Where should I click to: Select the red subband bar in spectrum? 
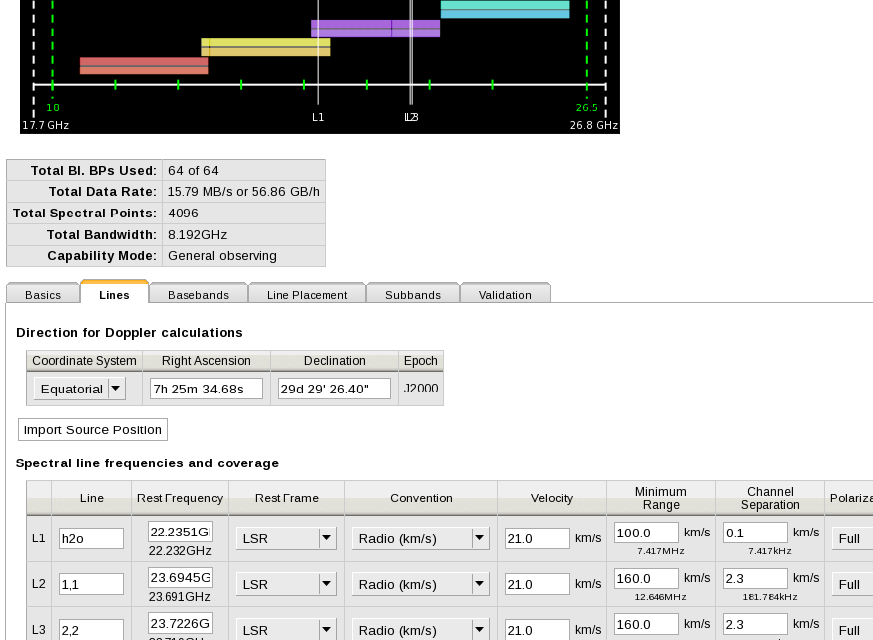[x=144, y=65]
